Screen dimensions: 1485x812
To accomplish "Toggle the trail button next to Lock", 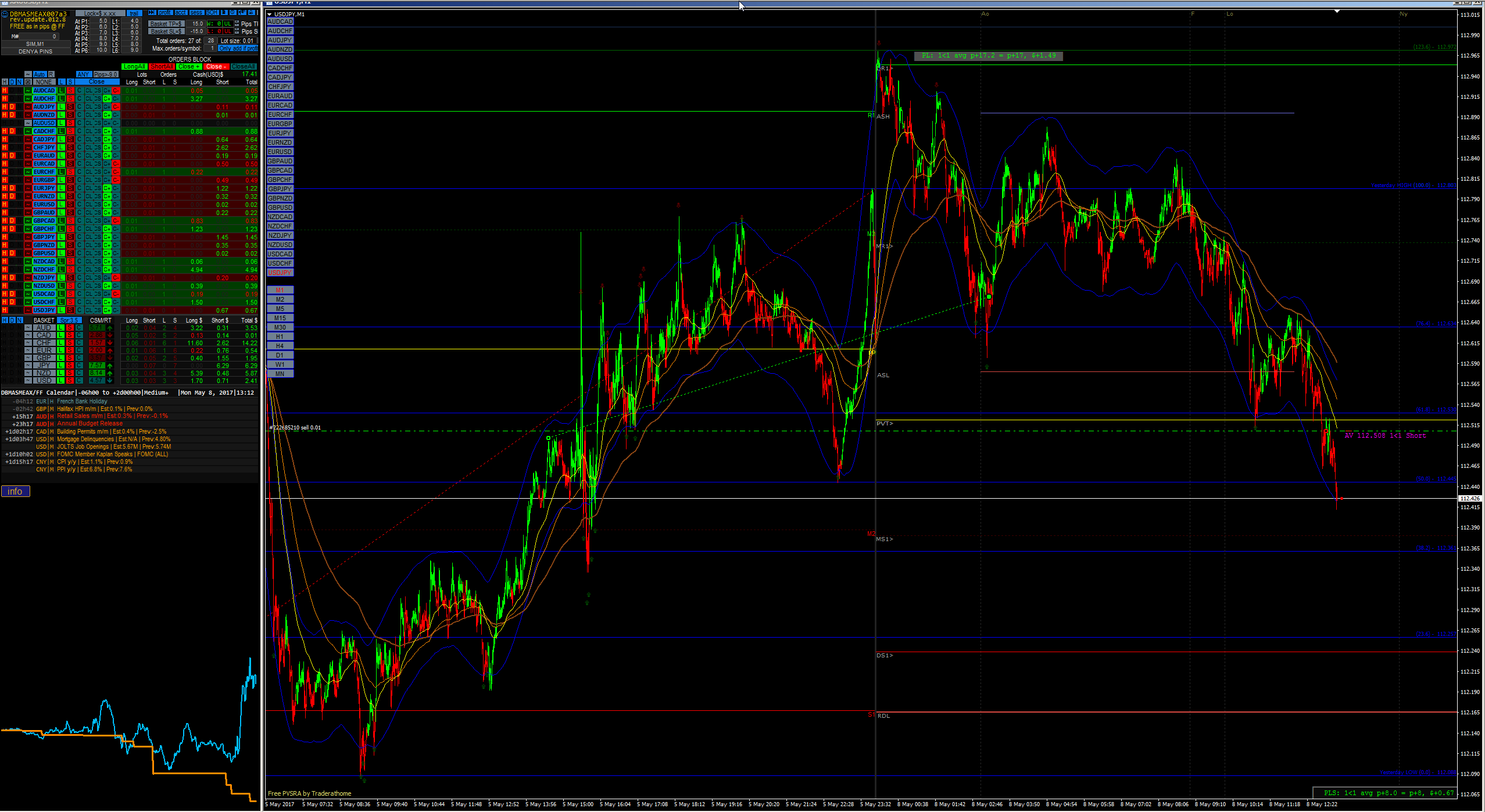I will [134, 13].
